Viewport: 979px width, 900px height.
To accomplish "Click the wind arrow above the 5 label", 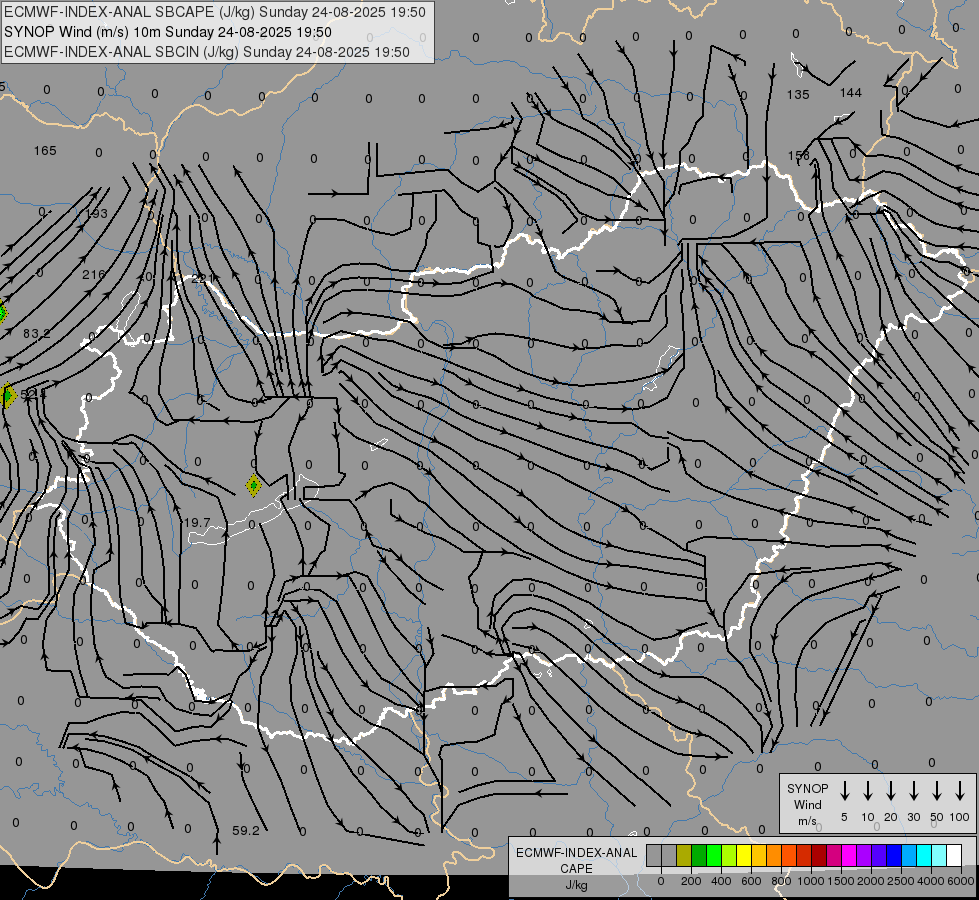I will [845, 791].
